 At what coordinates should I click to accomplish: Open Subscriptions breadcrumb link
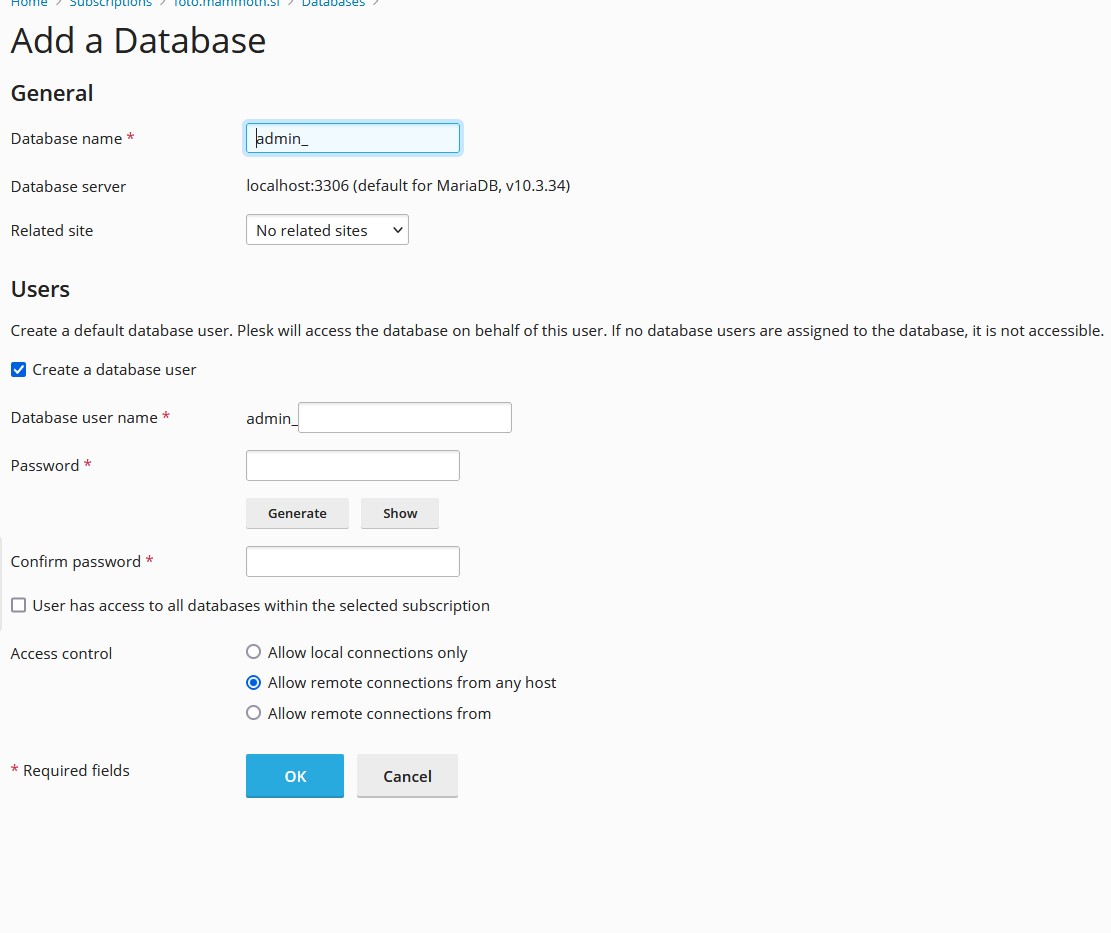coord(111,4)
